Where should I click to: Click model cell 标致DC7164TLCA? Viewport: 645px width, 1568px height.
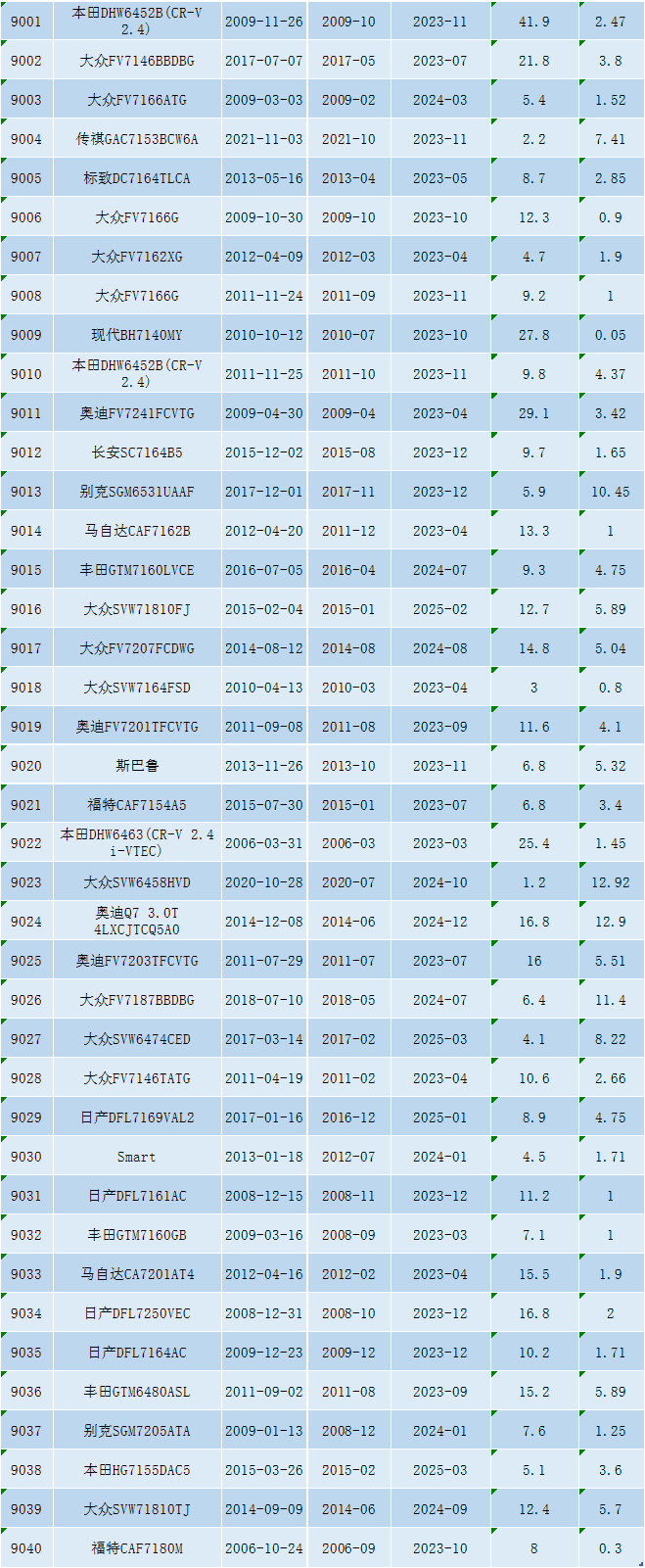(137, 178)
